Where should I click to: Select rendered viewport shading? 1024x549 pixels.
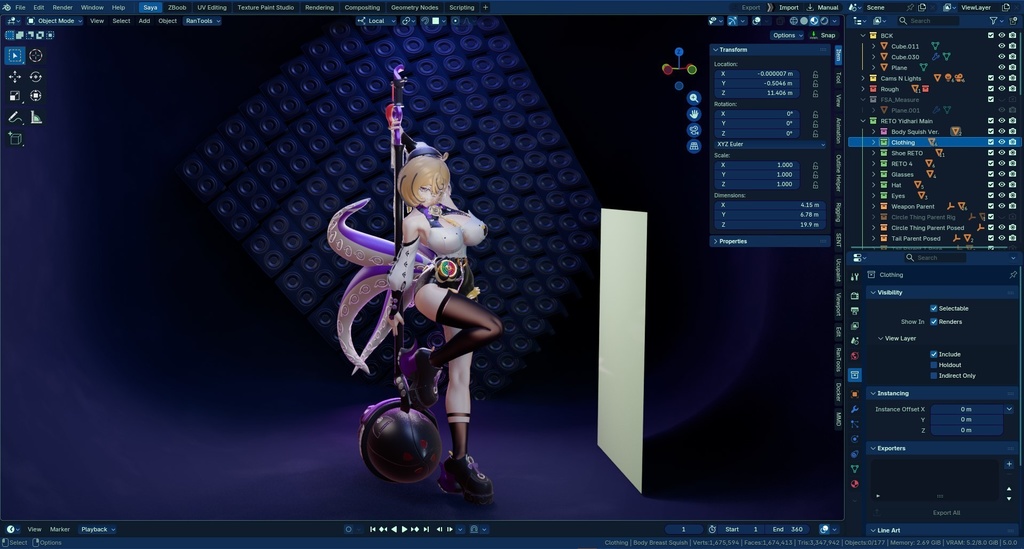(824, 21)
